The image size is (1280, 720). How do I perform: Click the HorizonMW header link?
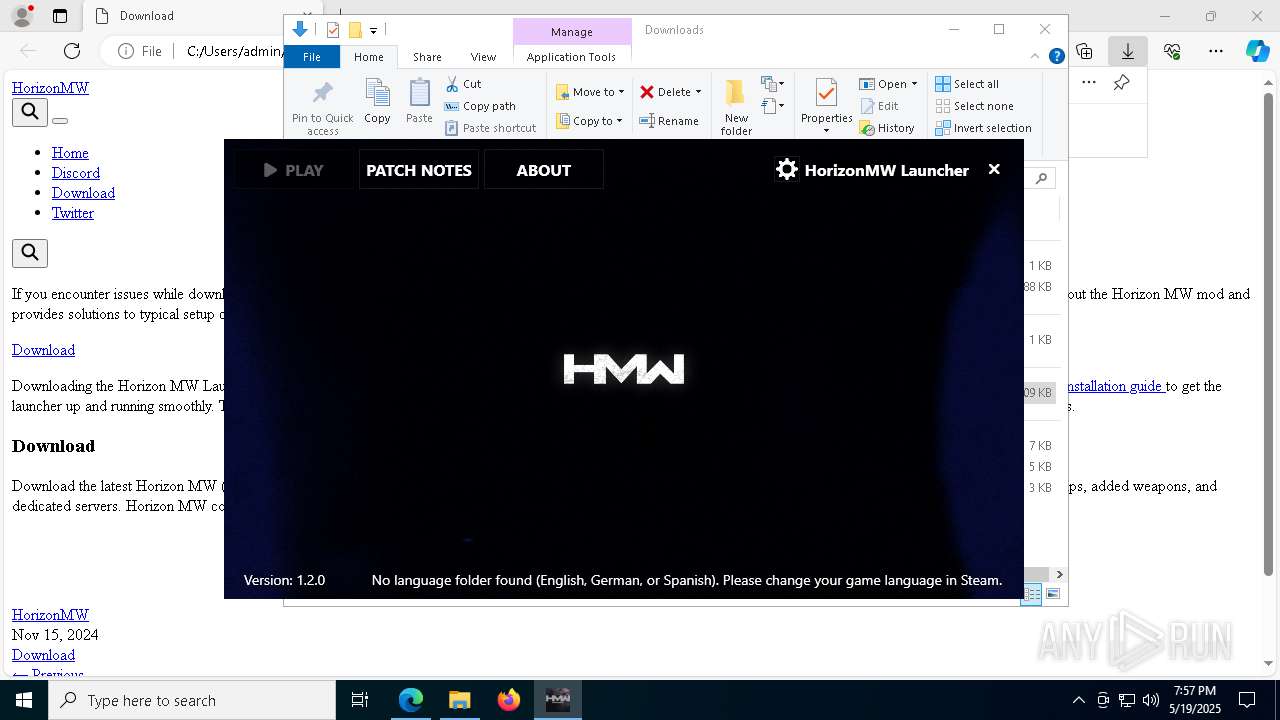point(50,88)
